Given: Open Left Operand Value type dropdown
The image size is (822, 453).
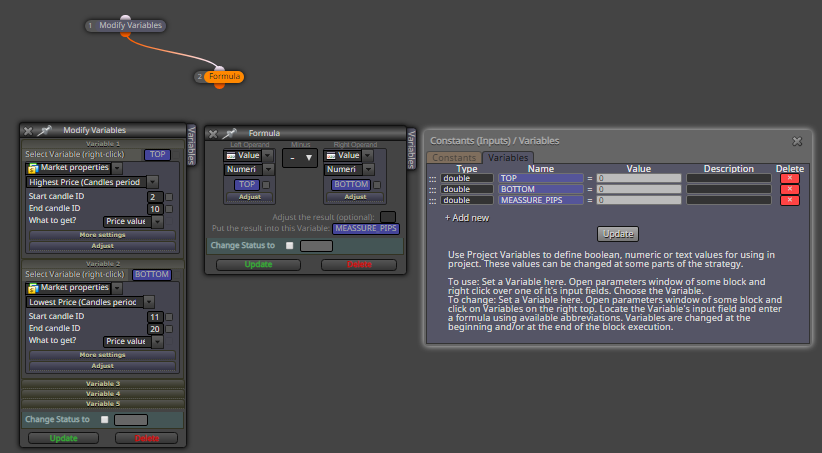Looking at the screenshot, I should click(x=268, y=156).
